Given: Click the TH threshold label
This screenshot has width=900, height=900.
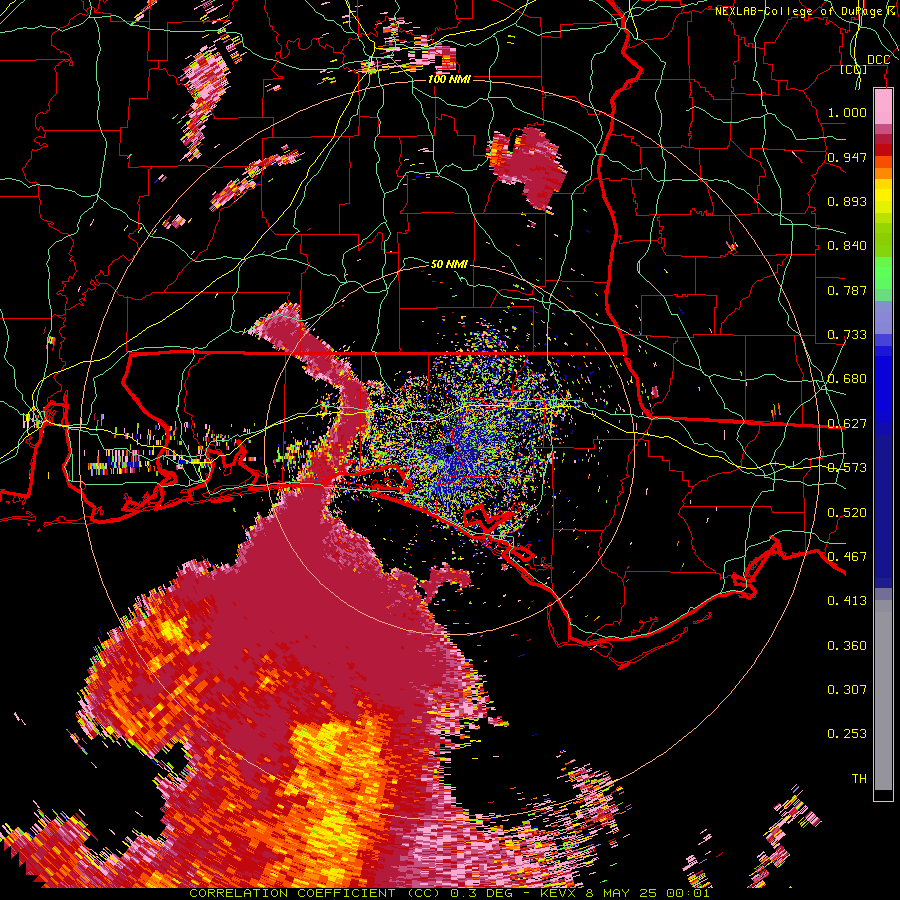Looking at the screenshot, I should coord(859,779).
